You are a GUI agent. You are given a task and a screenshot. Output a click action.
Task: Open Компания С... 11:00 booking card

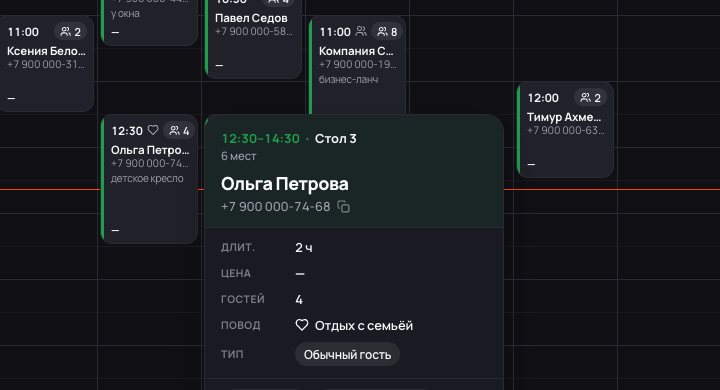(x=358, y=65)
